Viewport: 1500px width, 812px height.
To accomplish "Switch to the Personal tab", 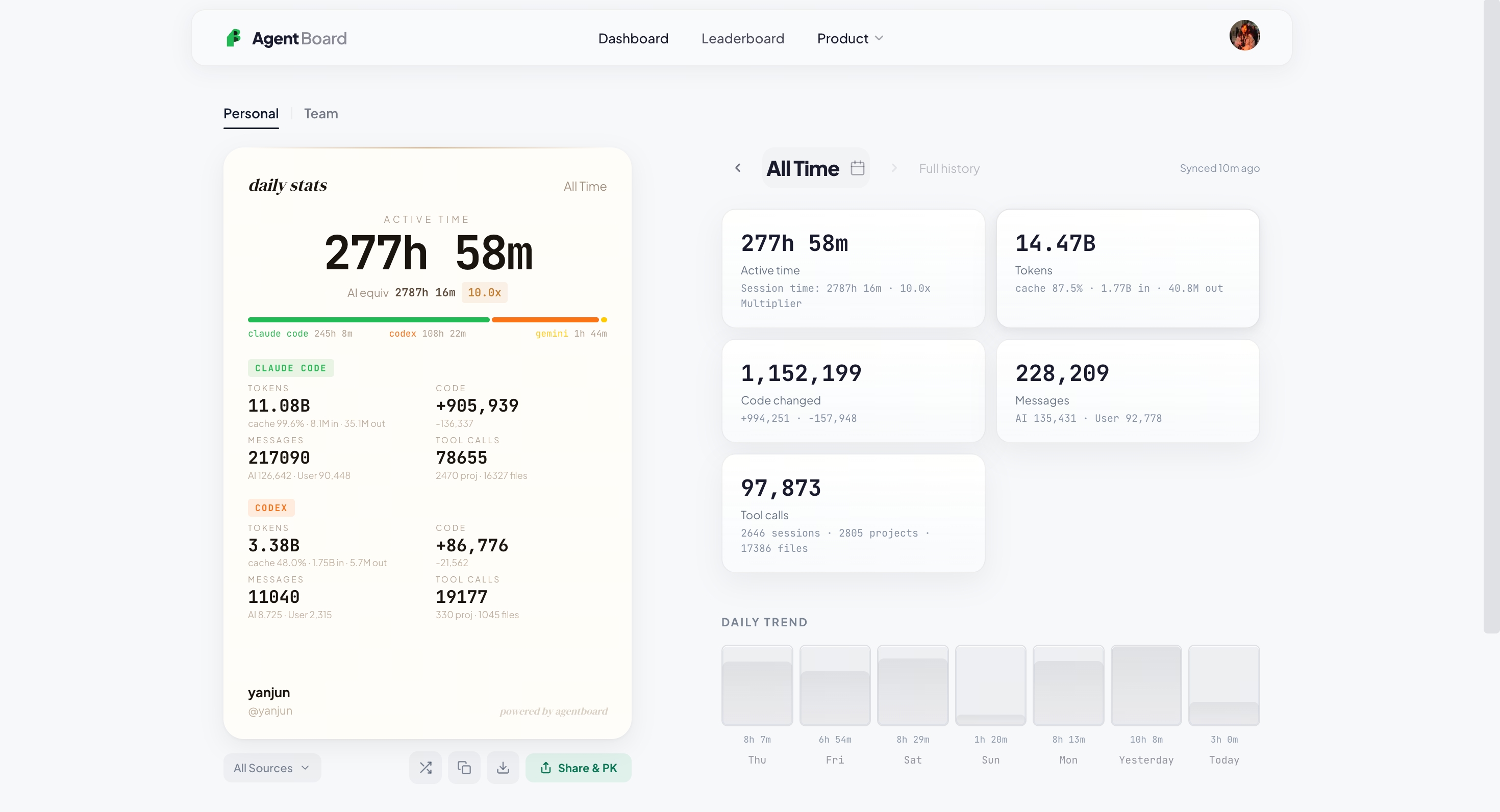I will (x=251, y=114).
